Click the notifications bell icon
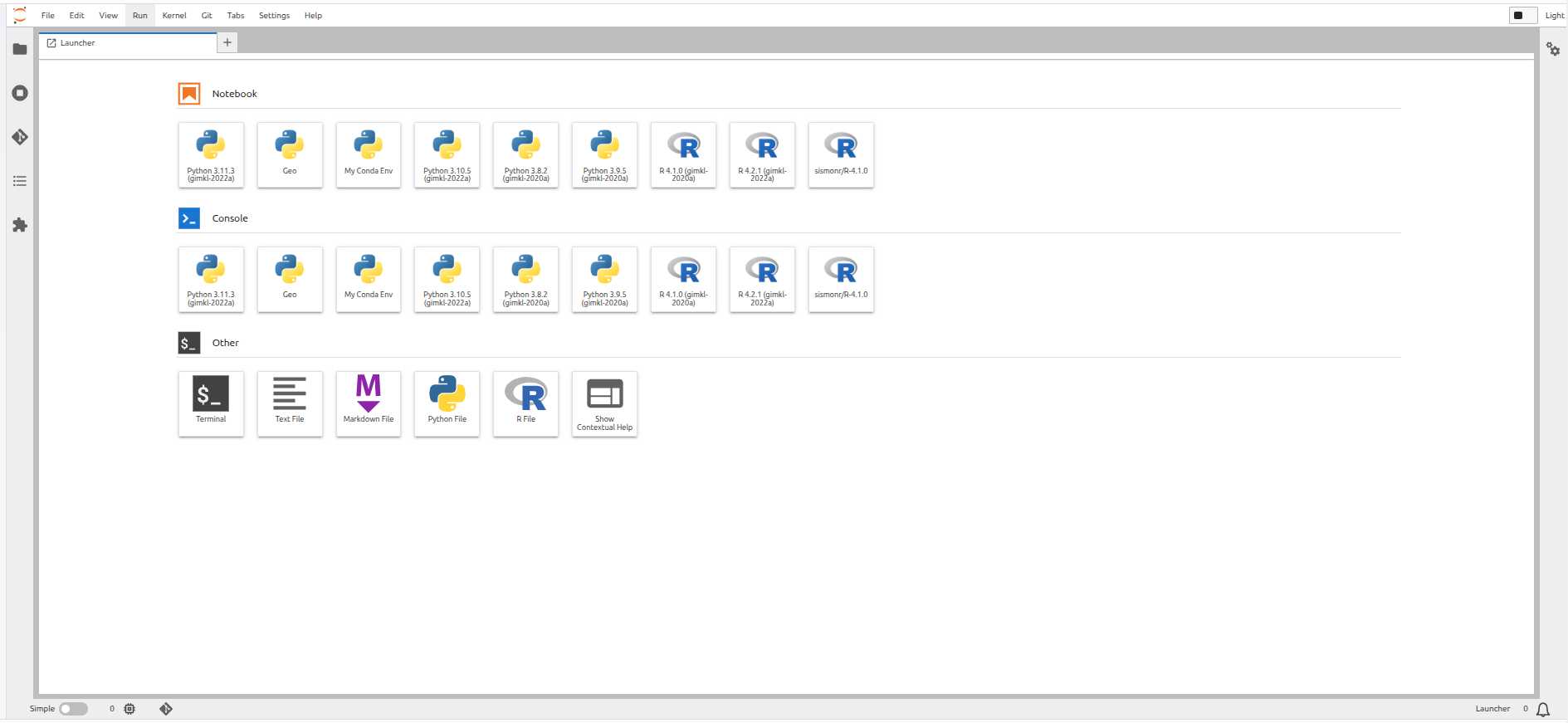This screenshot has height=723, width=1568. [1543, 709]
